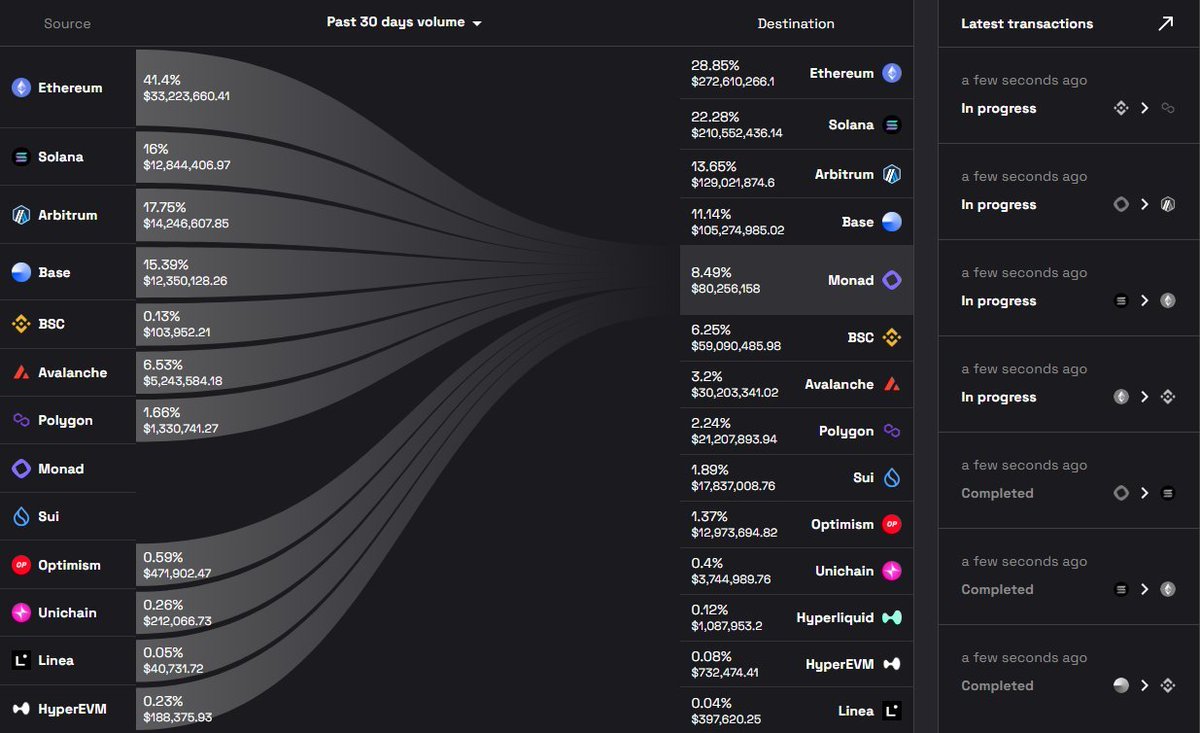
Task: Click the $17,837,008.76 Sui destination volume
Action: pos(734,486)
